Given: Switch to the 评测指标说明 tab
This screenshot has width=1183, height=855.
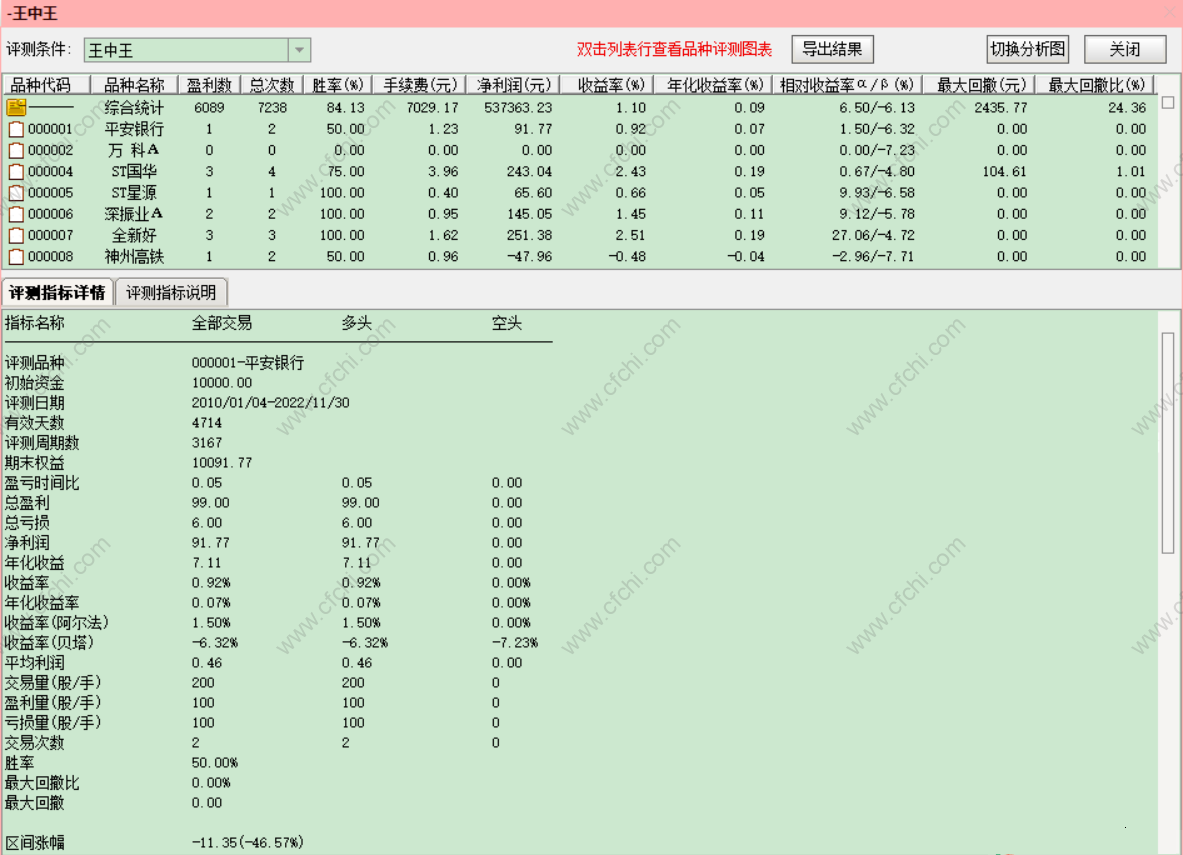Looking at the screenshot, I should coord(171,293).
